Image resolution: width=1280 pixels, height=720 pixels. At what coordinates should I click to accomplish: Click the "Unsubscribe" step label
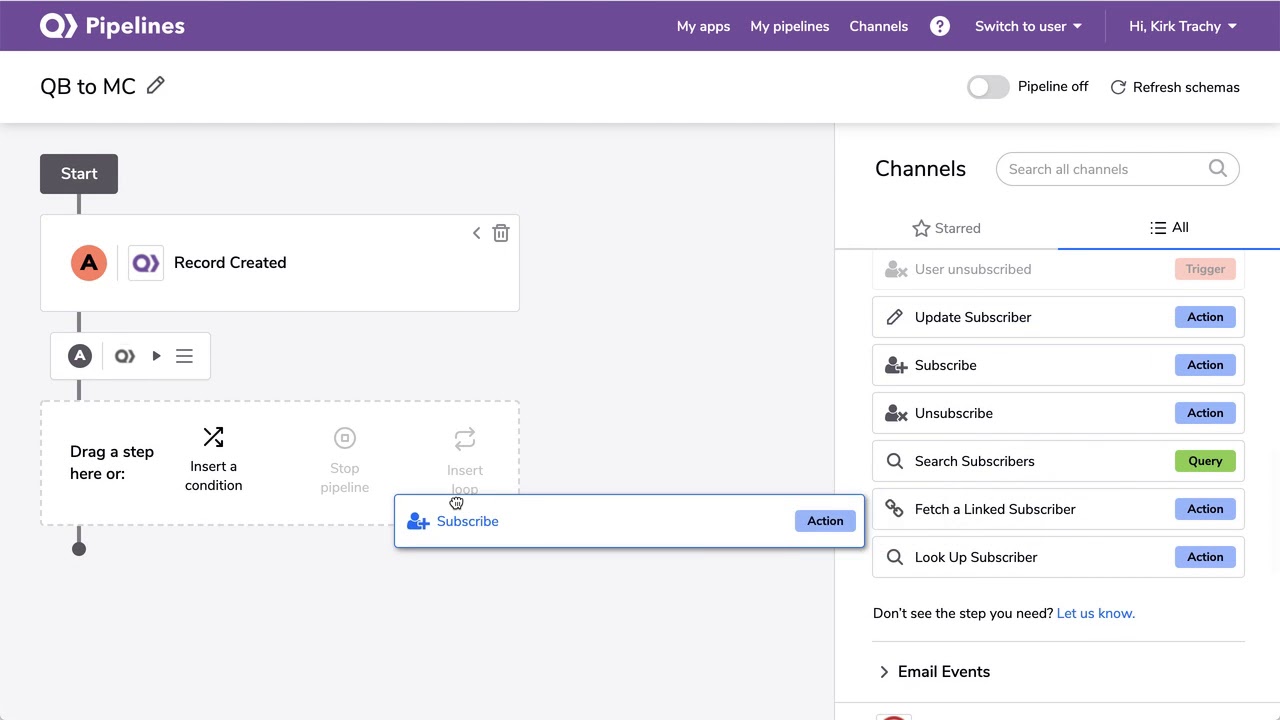coord(954,413)
